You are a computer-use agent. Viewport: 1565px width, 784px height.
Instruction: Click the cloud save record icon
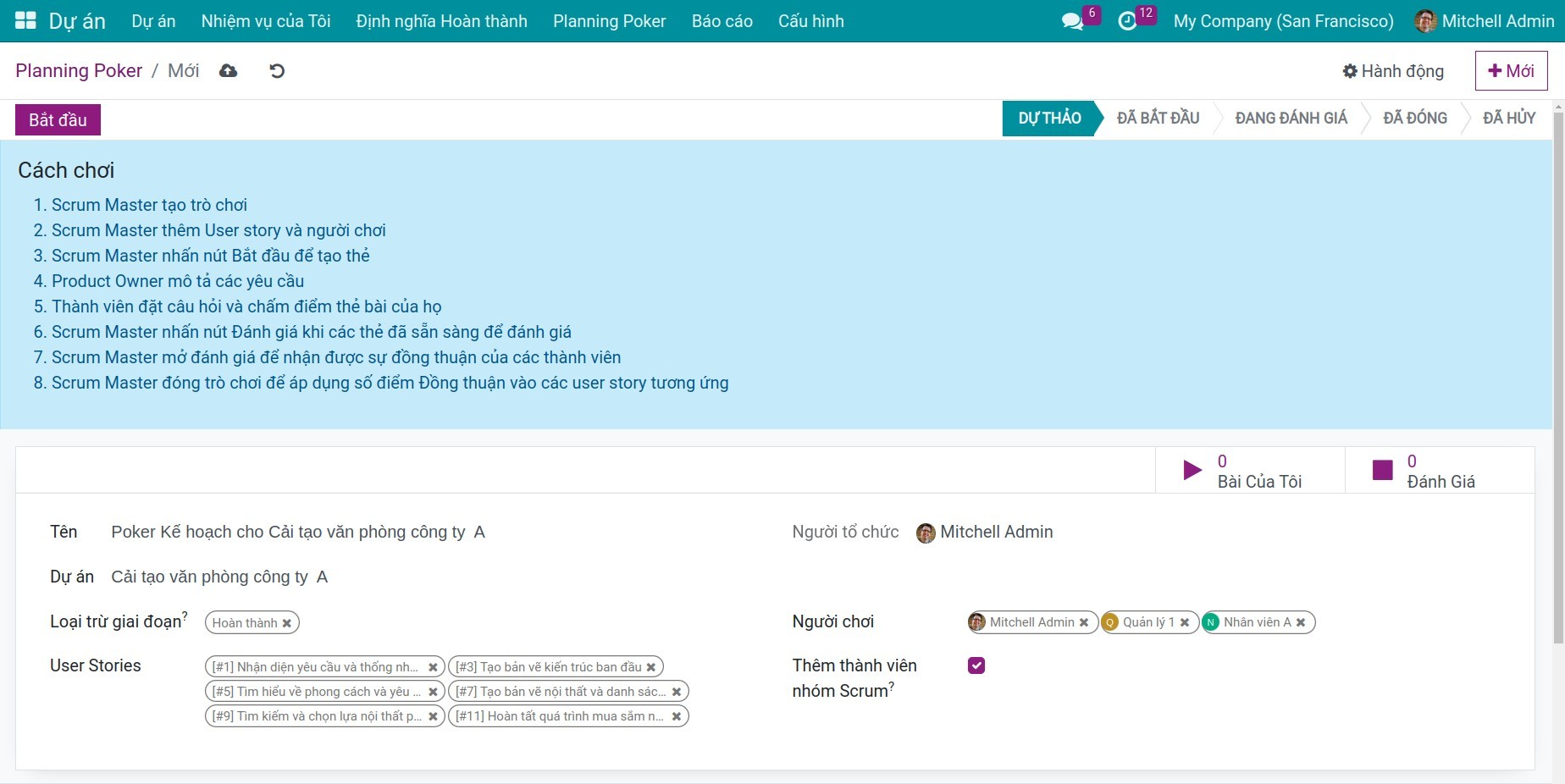228,71
